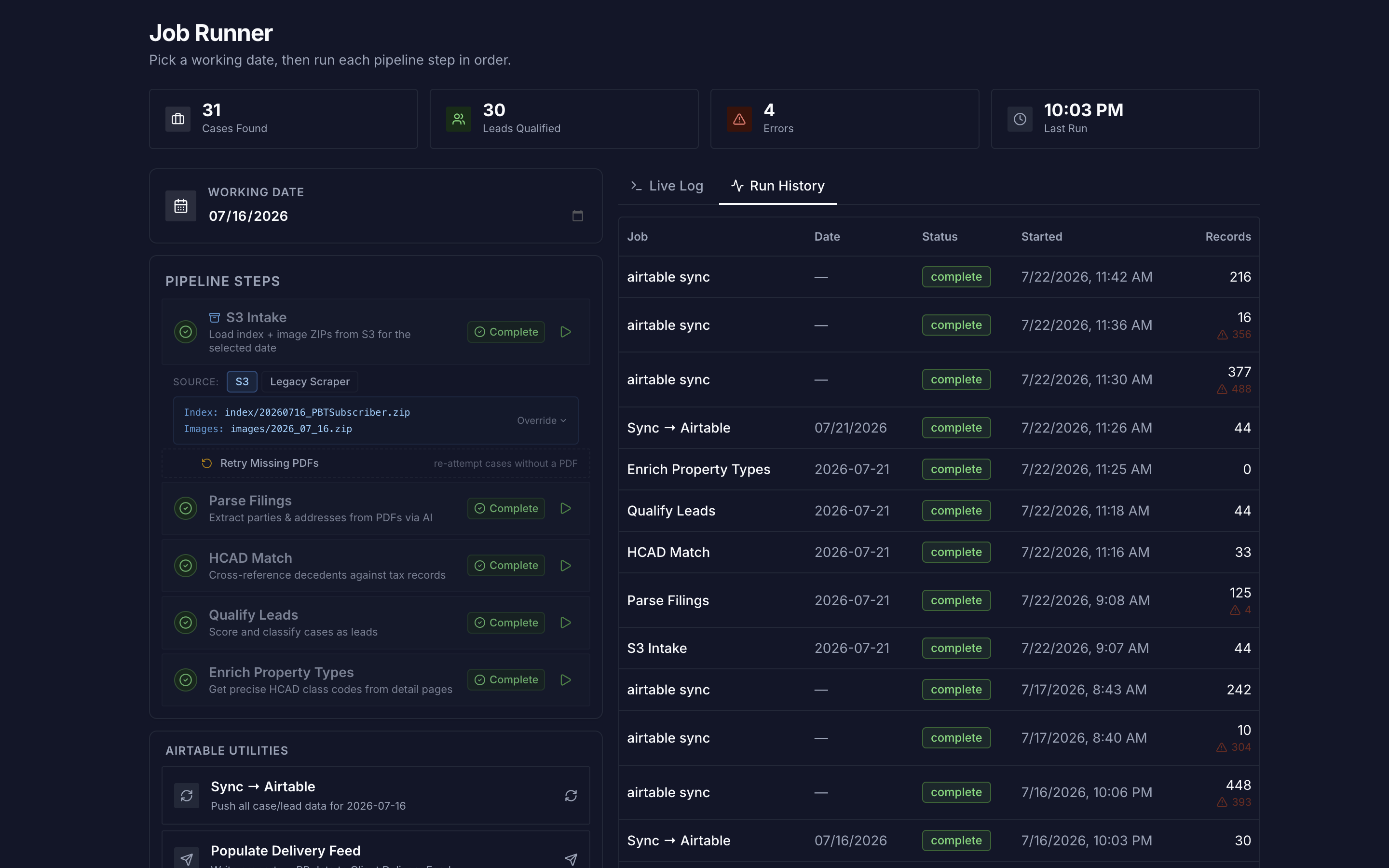Viewport: 1389px width, 868px height.
Task: Click the Job column header
Action: [637, 236]
